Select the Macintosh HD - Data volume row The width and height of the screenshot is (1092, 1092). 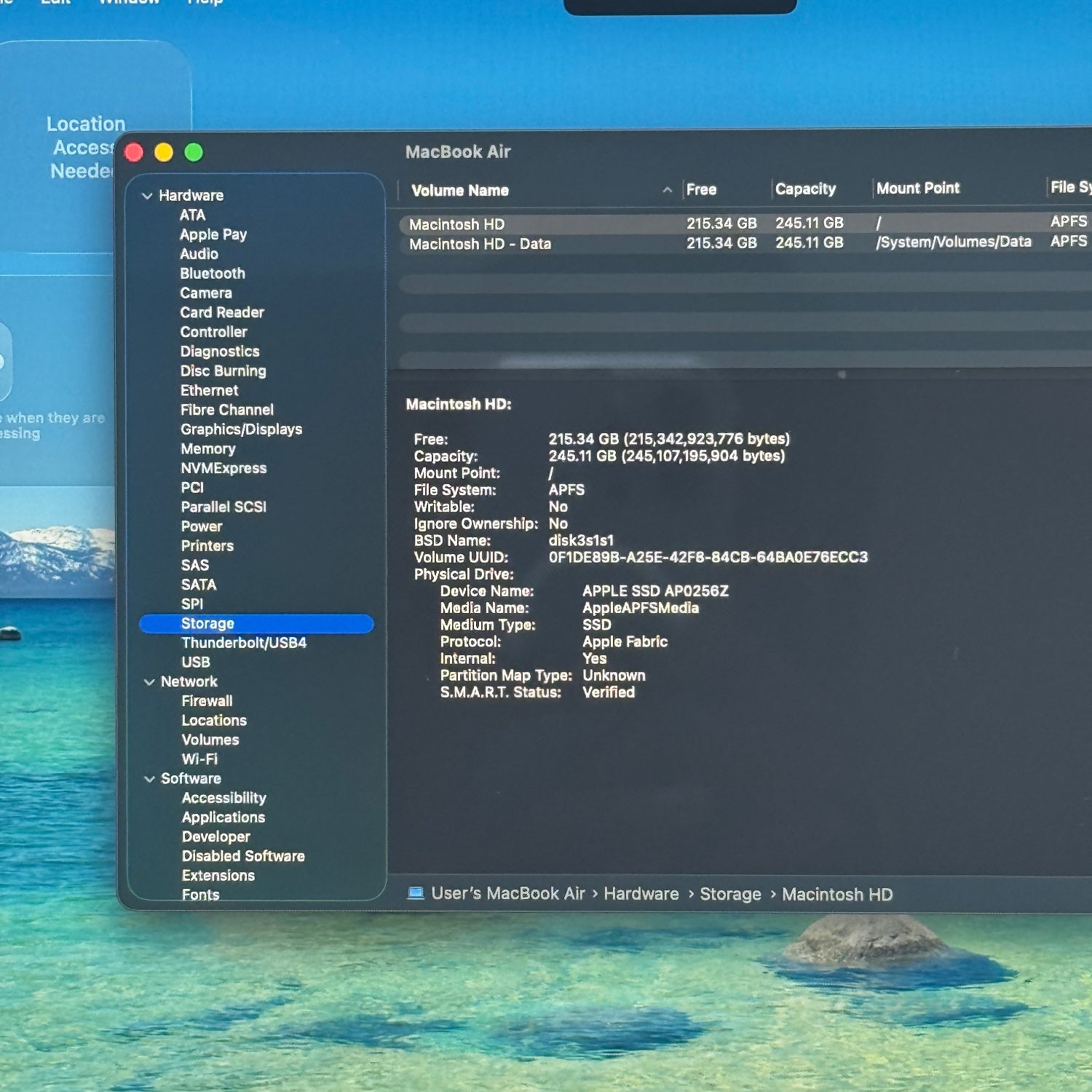click(480, 244)
